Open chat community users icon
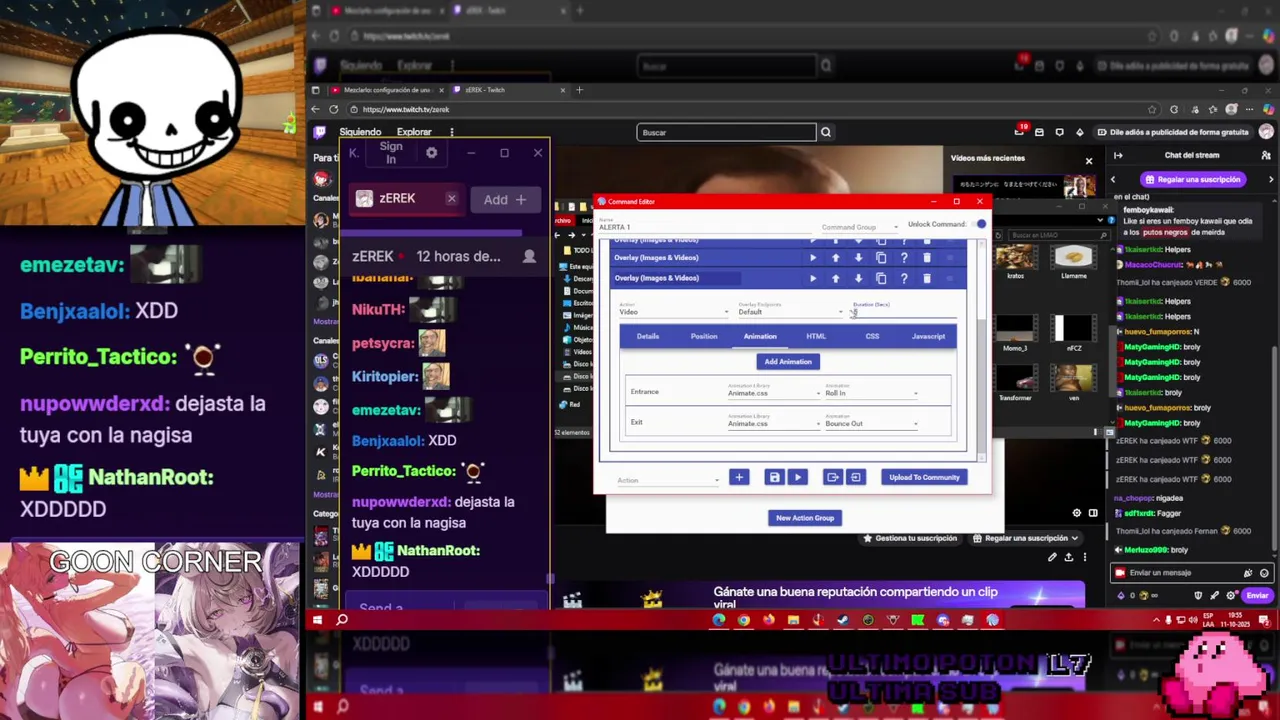The width and height of the screenshot is (1280, 720). pos(1266,155)
